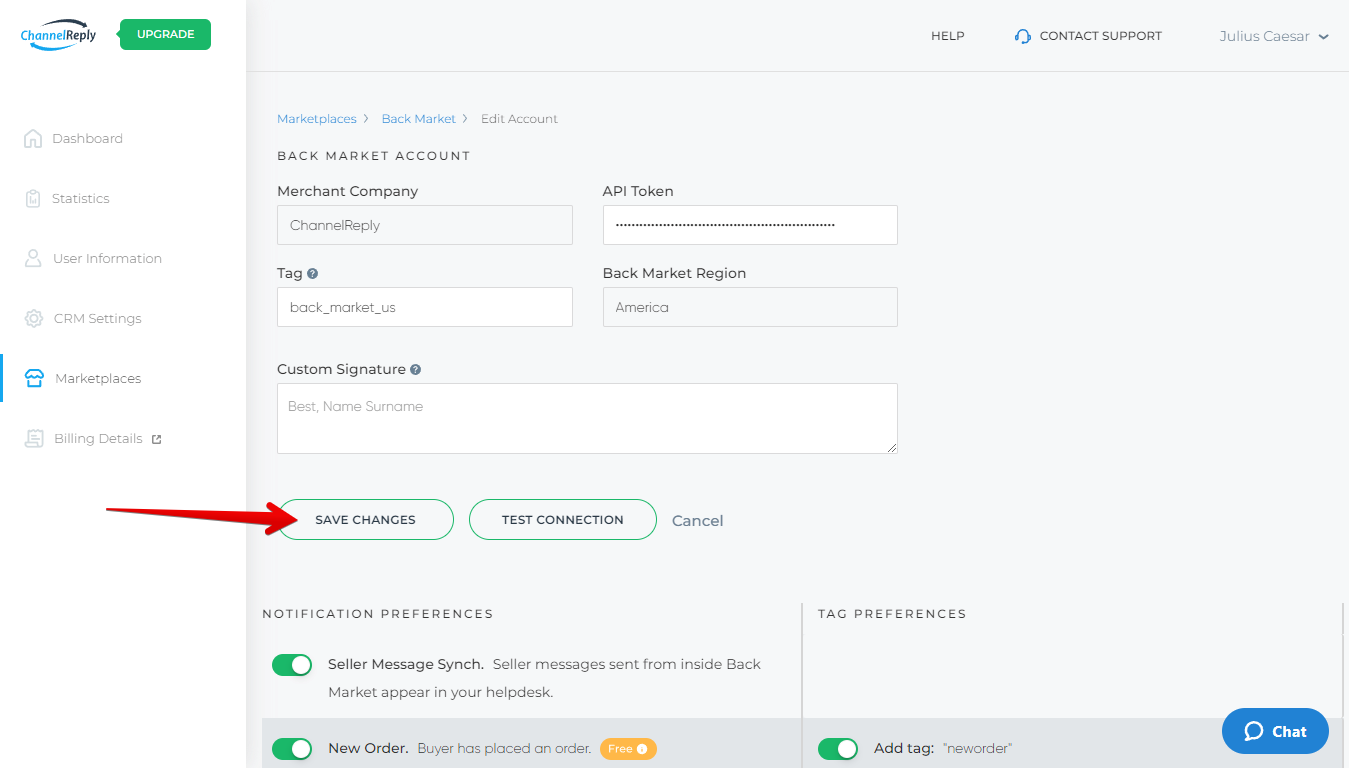Click the Contact Support link
This screenshot has height=768, width=1349.
pos(1100,36)
